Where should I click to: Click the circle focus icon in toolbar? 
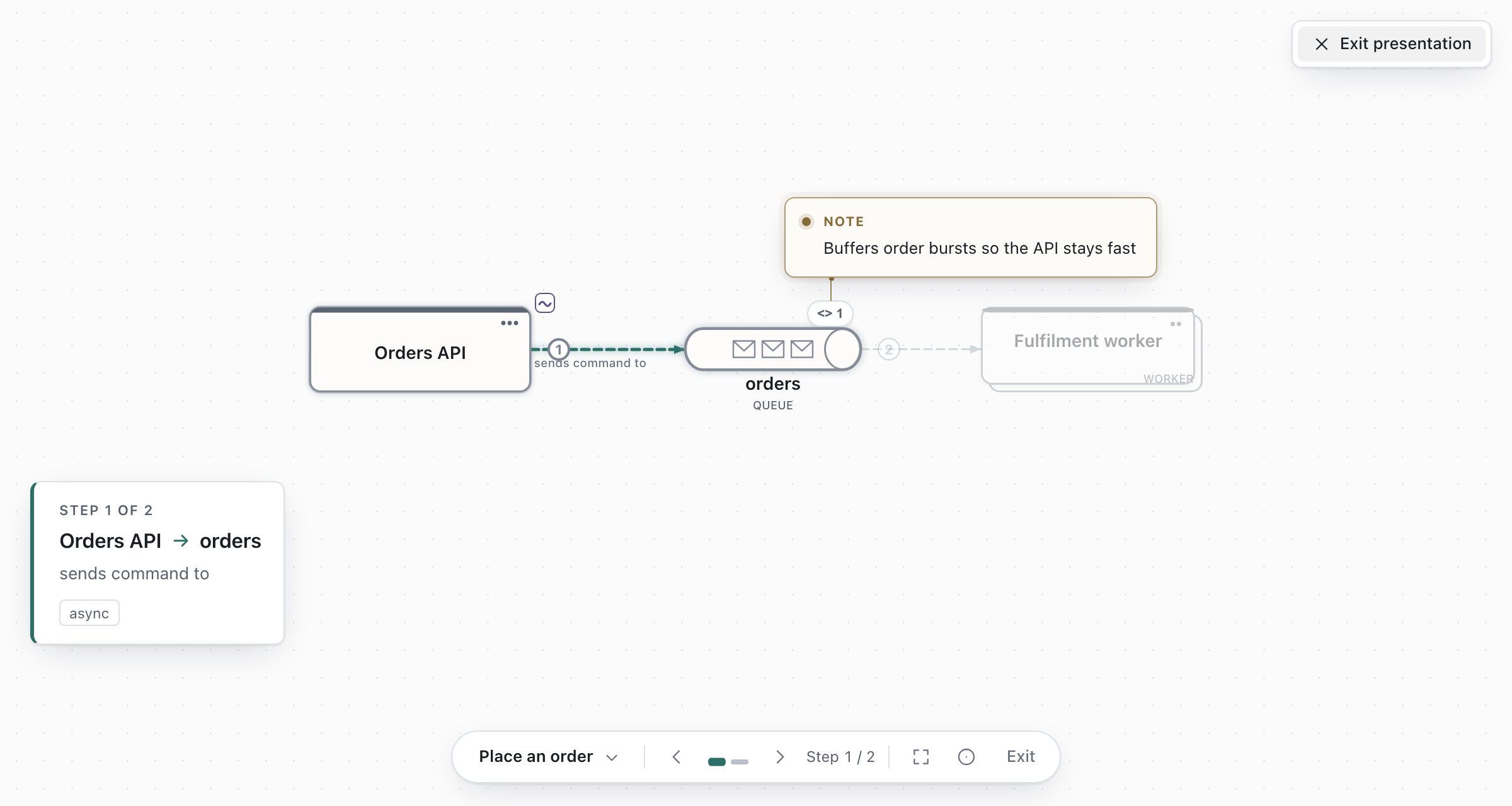pyautogui.click(x=966, y=756)
